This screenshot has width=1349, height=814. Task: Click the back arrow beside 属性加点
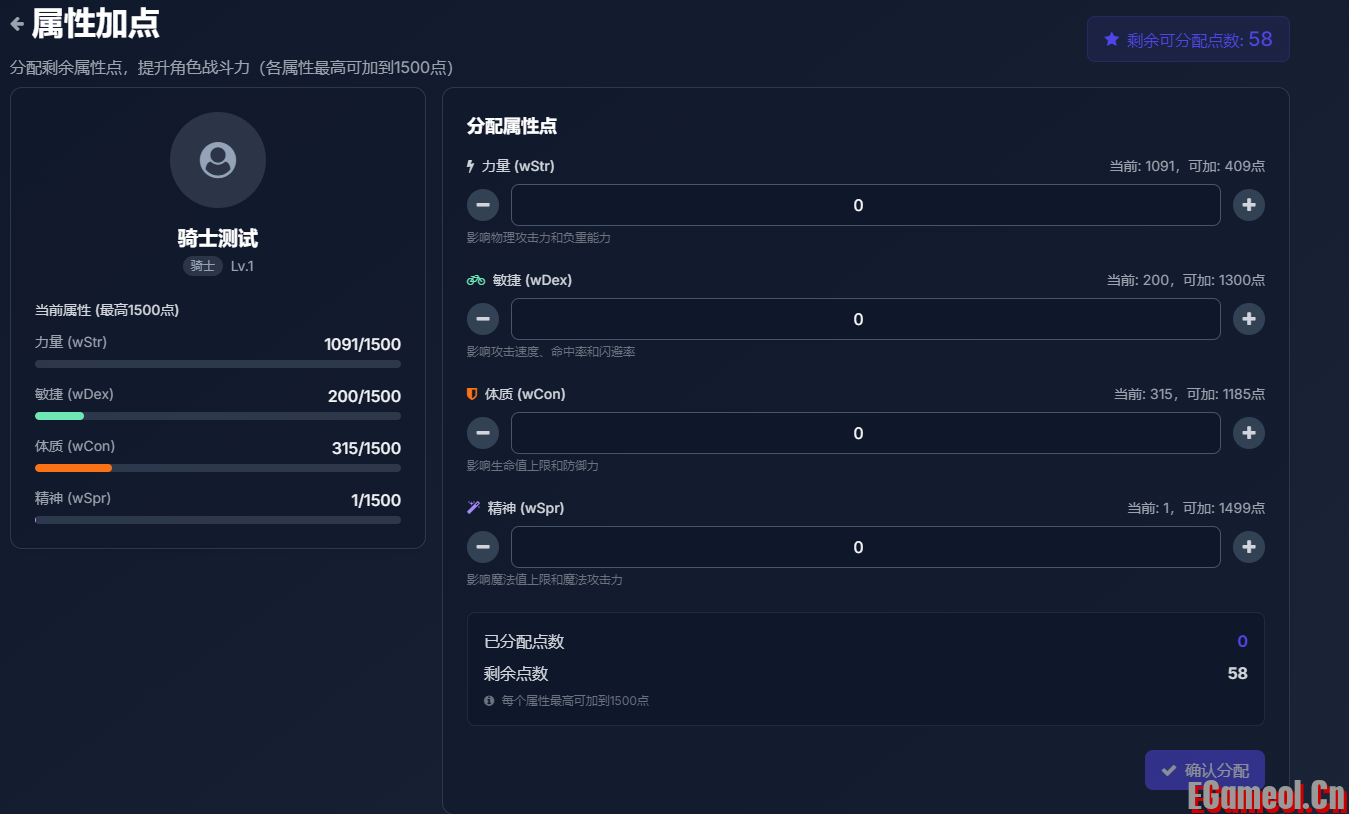coord(16,24)
